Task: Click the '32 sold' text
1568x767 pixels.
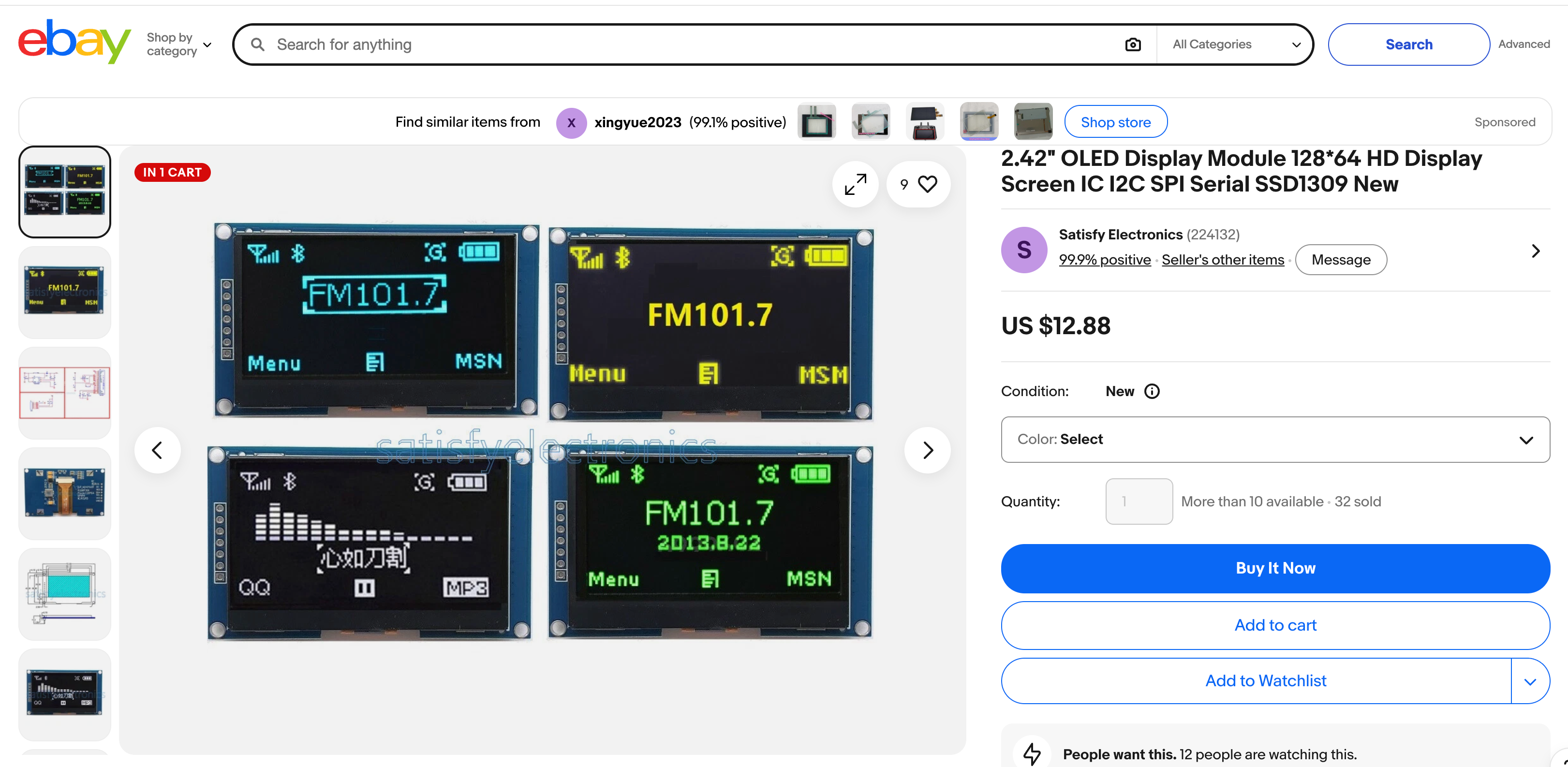Action: 1358,501
